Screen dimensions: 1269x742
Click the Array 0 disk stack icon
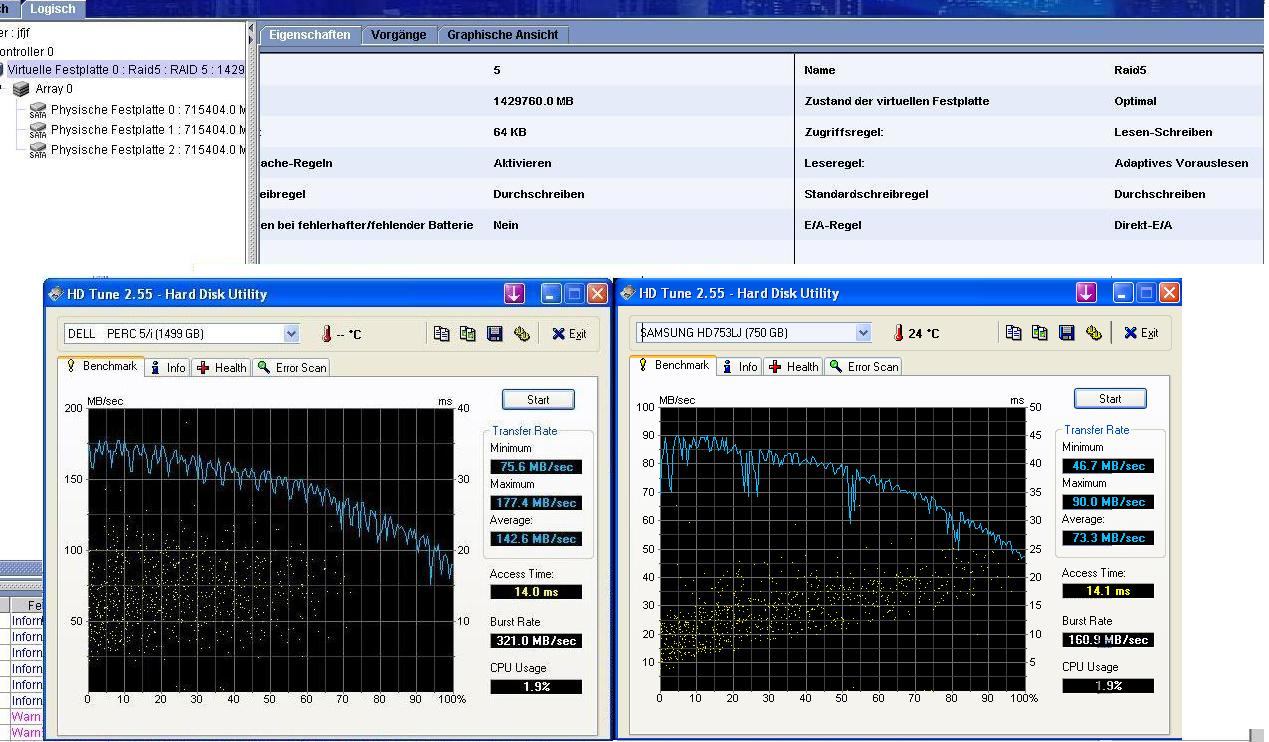(x=21, y=89)
